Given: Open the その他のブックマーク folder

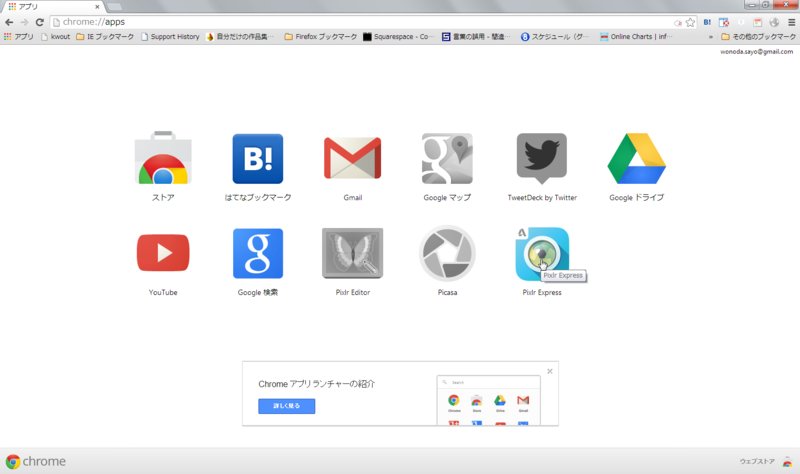Looking at the screenshot, I should 758,37.
